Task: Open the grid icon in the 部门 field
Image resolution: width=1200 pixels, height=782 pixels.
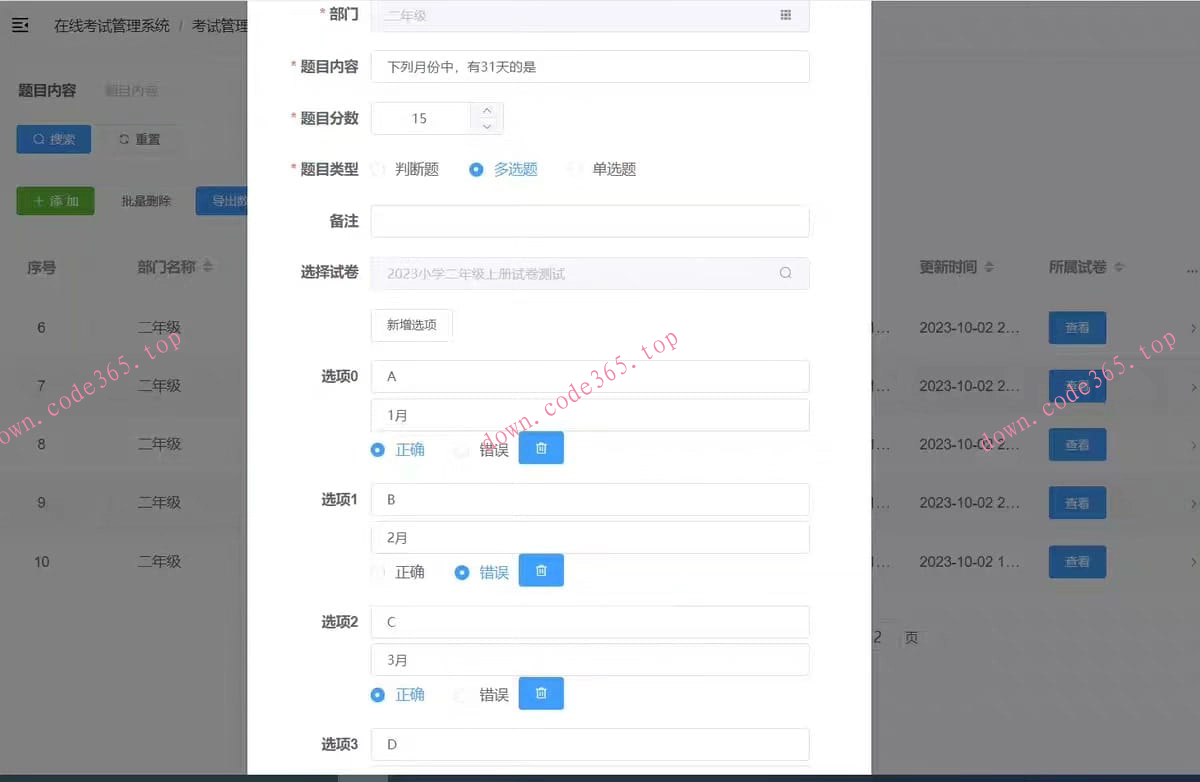Action: click(x=786, y=16)
